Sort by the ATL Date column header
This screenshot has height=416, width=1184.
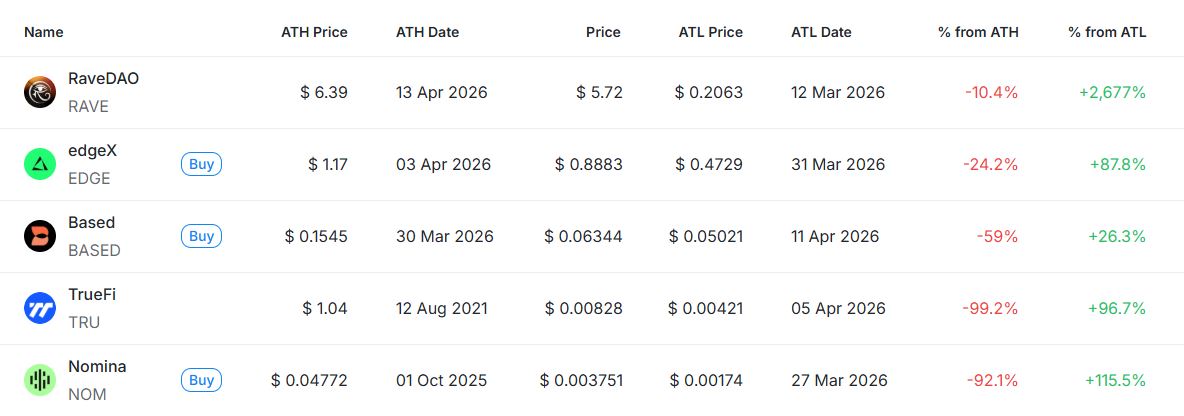tap(821, 32)
